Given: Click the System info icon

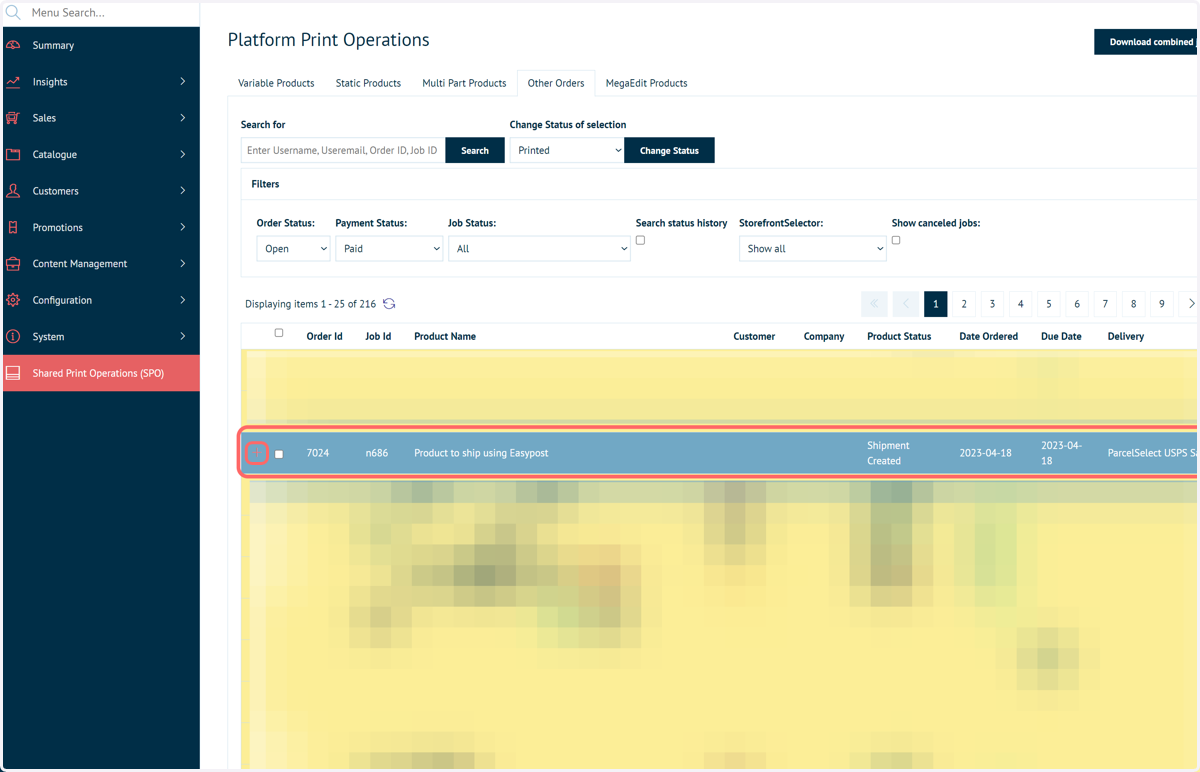Looking at the screenshot, I should (13, 337).
